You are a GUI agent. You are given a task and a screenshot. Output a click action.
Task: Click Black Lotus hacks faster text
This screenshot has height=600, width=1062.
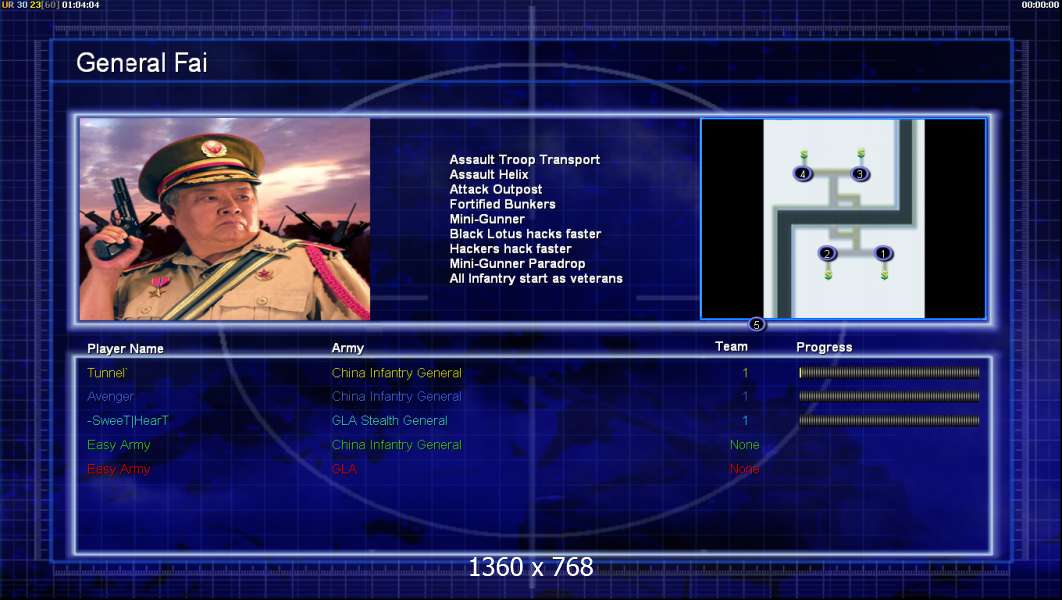tap(526, 234)
